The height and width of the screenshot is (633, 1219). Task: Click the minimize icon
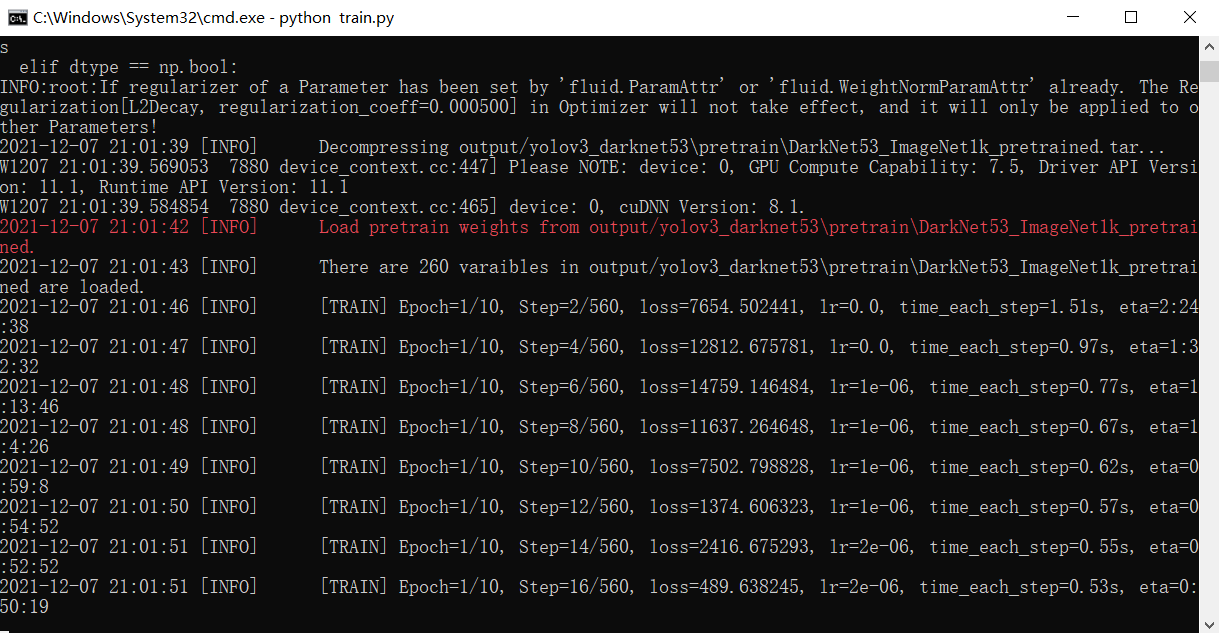pos(1072,17)
